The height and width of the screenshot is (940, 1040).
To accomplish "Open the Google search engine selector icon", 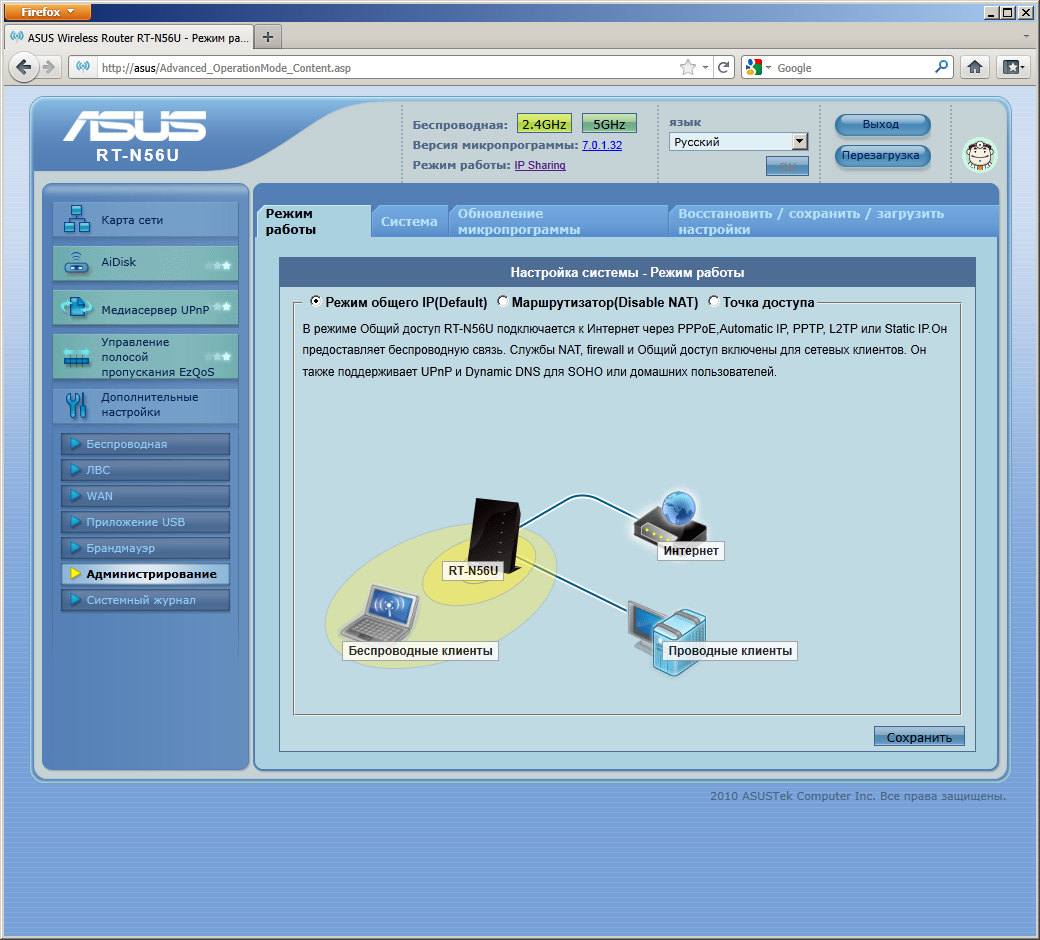I will point(758,67).
